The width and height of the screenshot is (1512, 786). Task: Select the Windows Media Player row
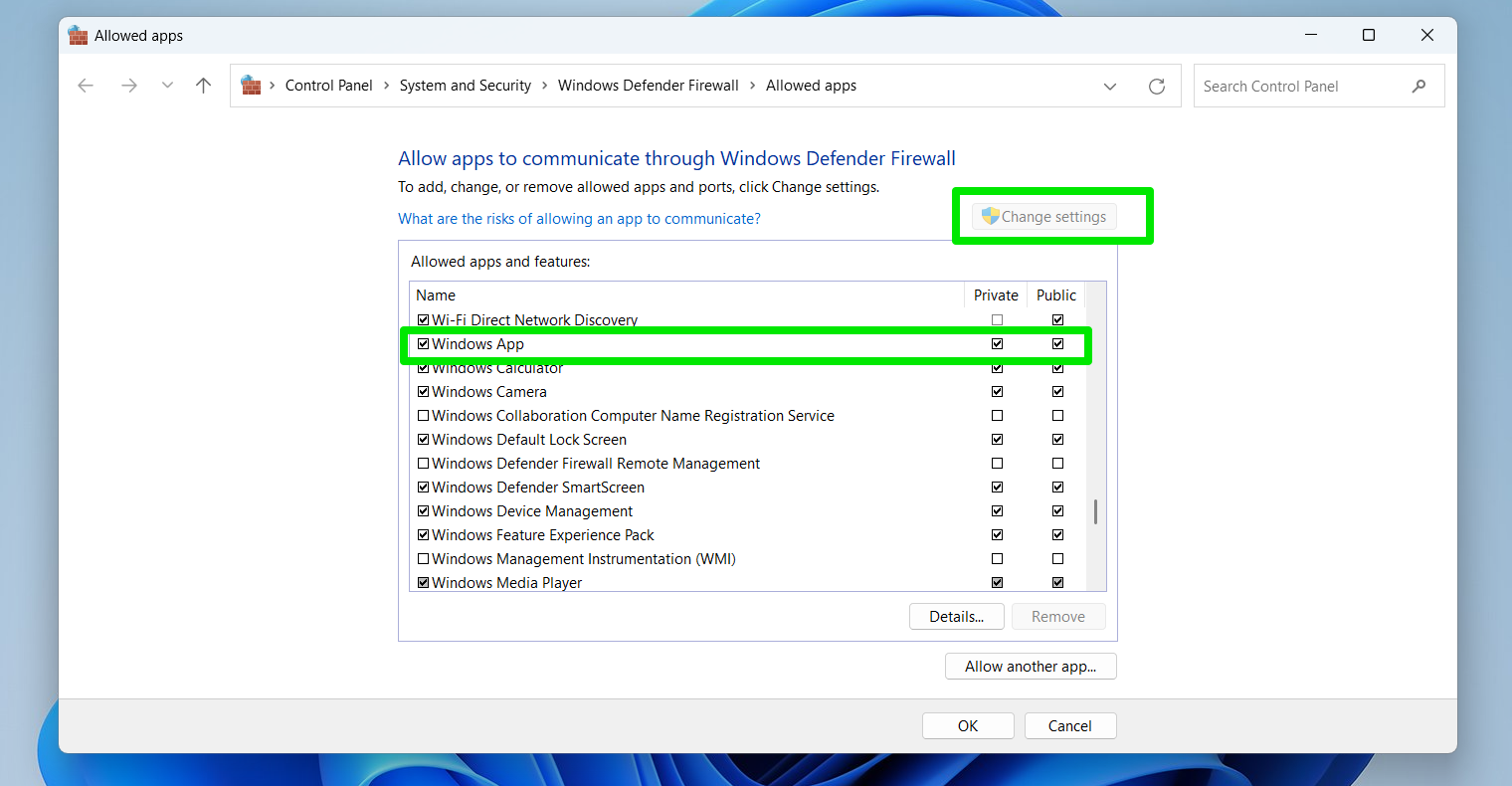click(x=748, y=583)
